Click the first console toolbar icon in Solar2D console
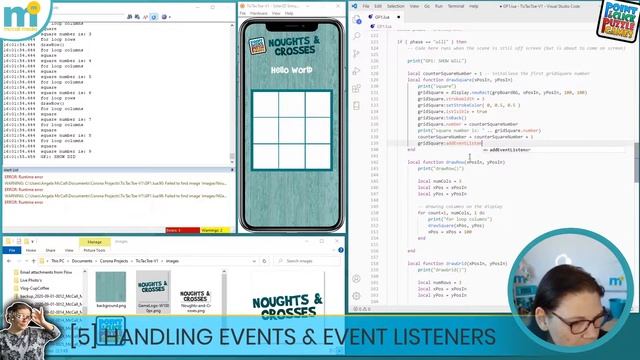The width and height of the screenshot is (640, 360). pyautogui.click(x=129, y=17)
